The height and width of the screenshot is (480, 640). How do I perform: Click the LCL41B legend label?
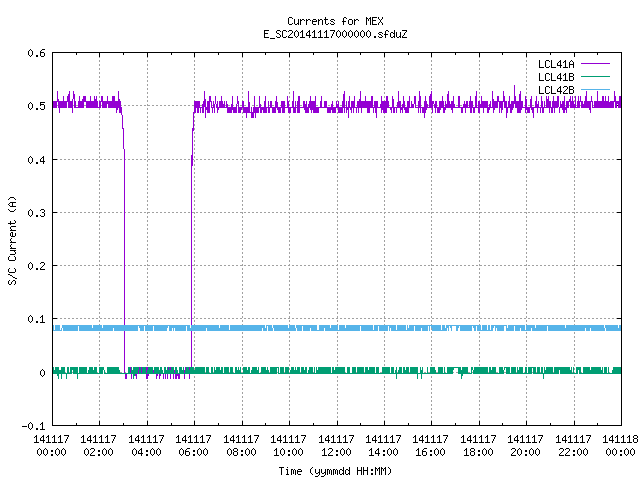tap(556, 77)
